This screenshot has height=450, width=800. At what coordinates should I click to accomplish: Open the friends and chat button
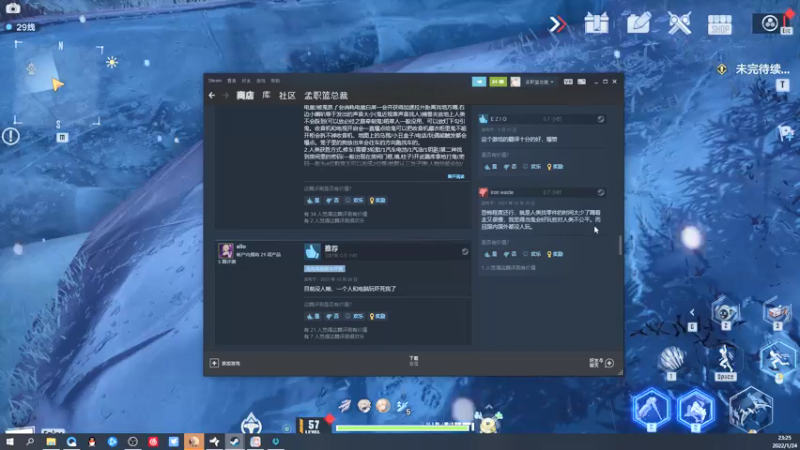pos(602,363)
